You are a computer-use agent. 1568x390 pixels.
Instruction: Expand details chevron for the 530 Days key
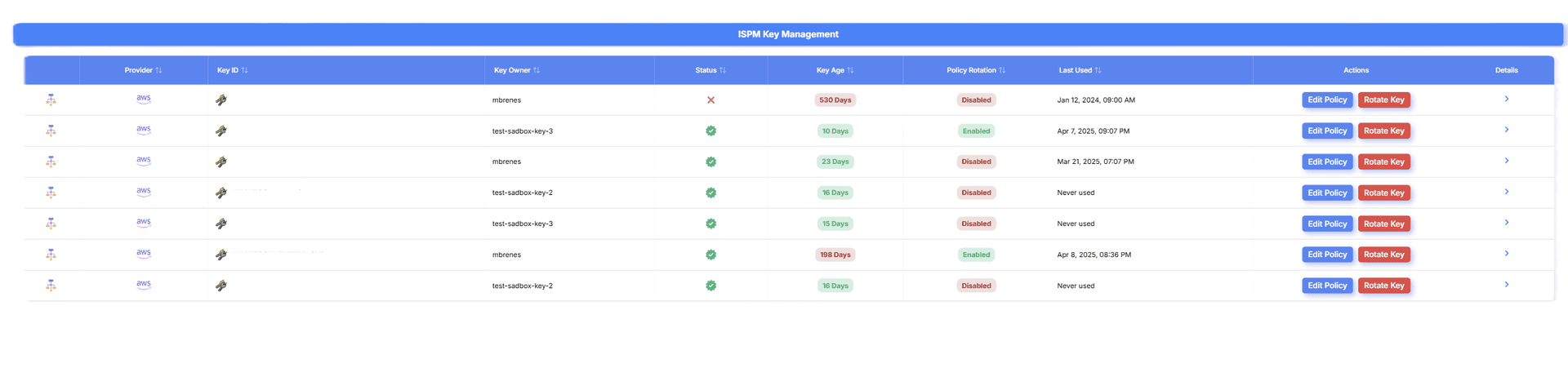[x=1507, y=99]
